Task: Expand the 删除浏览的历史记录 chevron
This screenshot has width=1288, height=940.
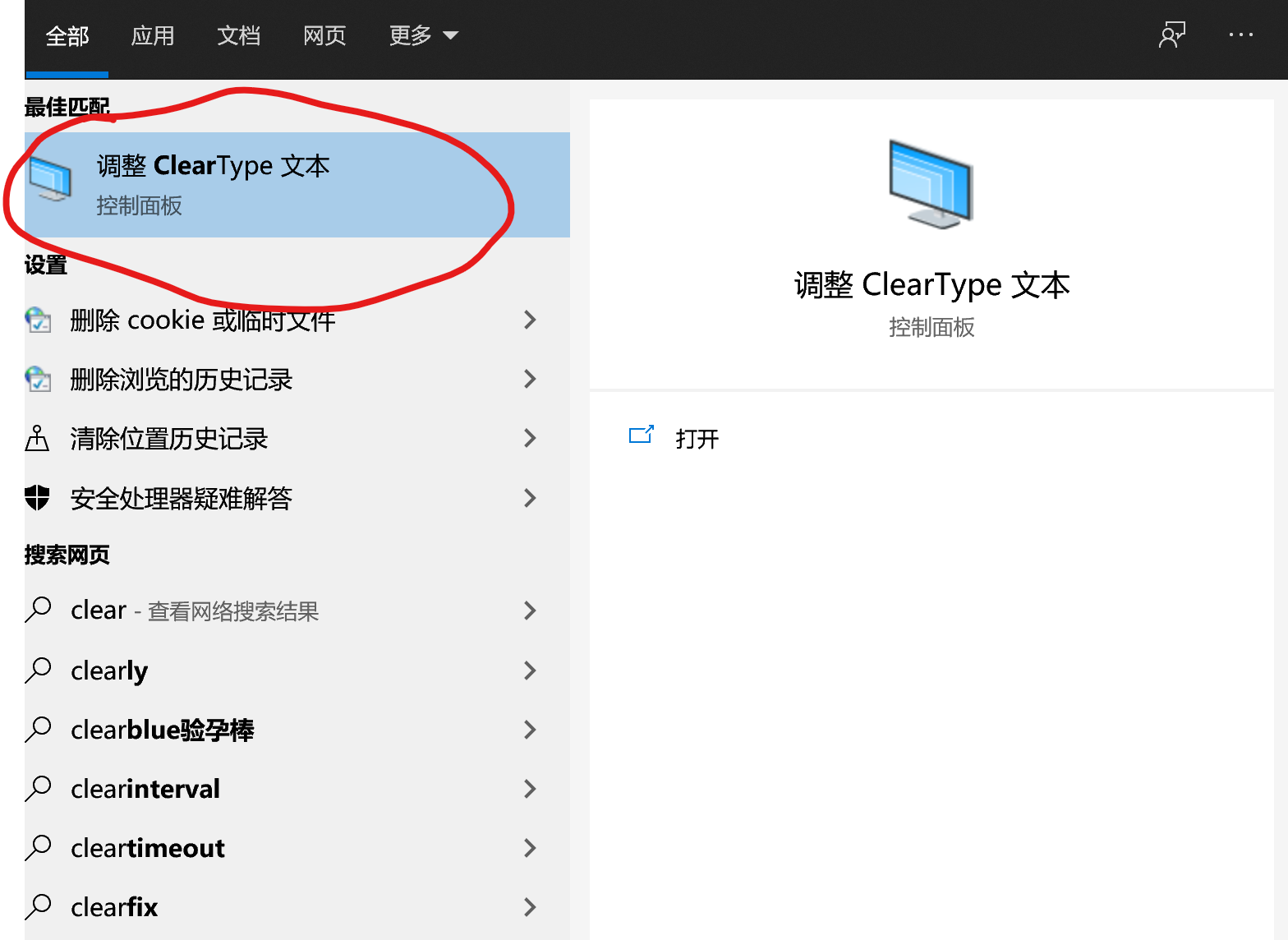Action: coord(530,379)
